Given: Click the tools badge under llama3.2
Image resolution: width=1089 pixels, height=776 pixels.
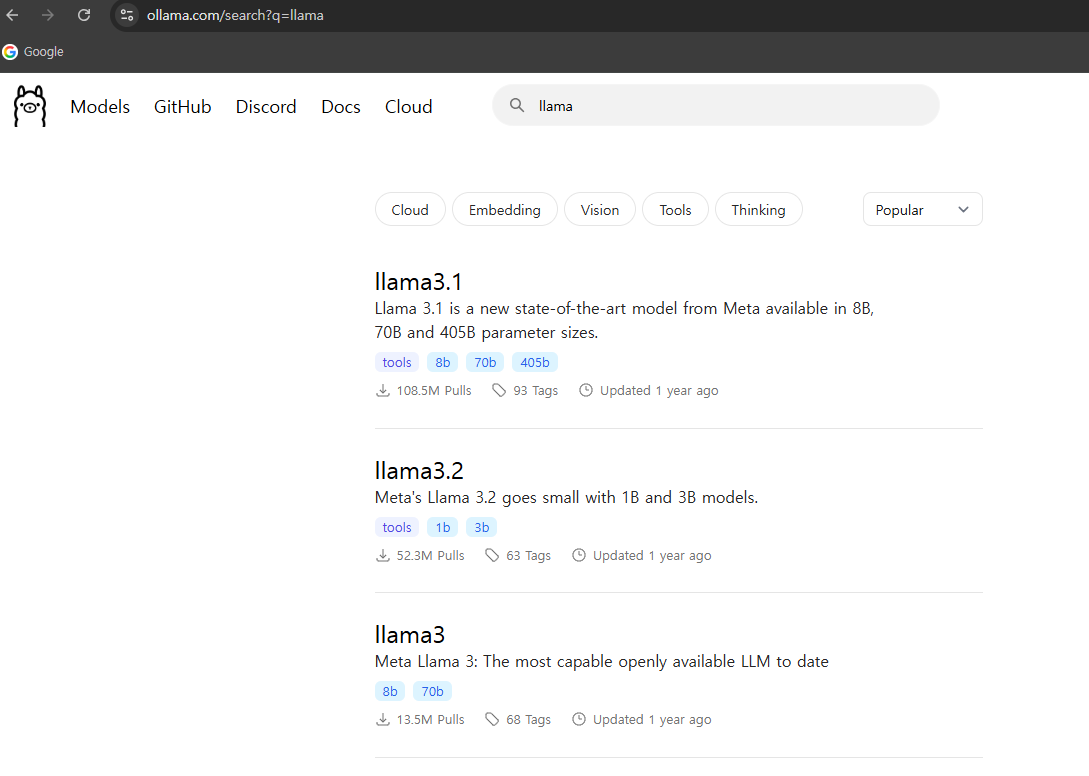Looking at the screenshot, I should [x=397, y=527].
